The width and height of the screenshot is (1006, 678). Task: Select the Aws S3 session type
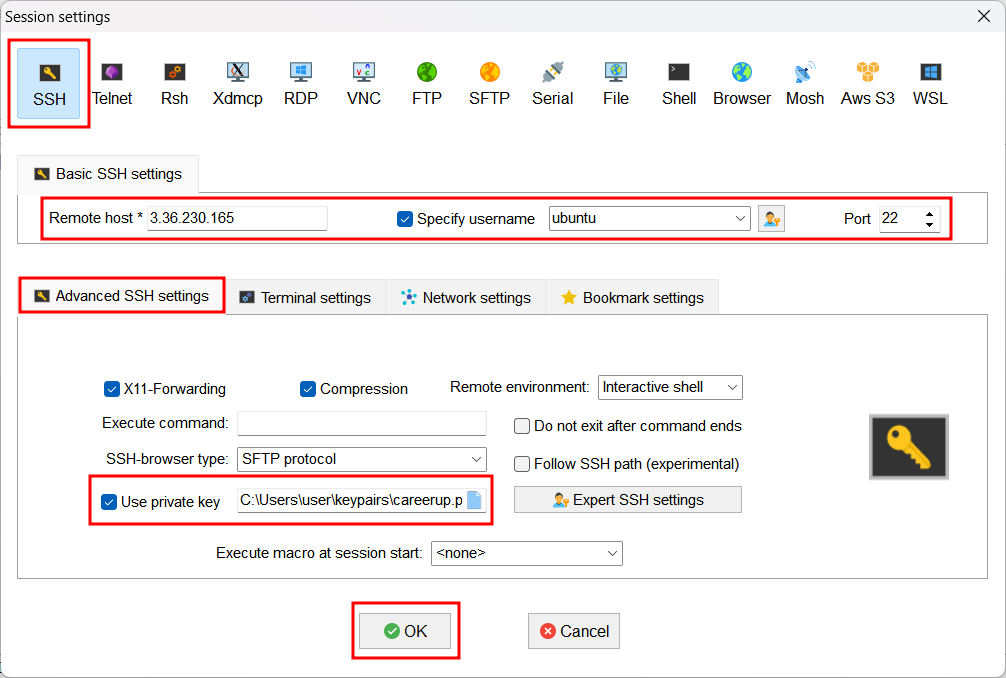click(x=867, y=83)
